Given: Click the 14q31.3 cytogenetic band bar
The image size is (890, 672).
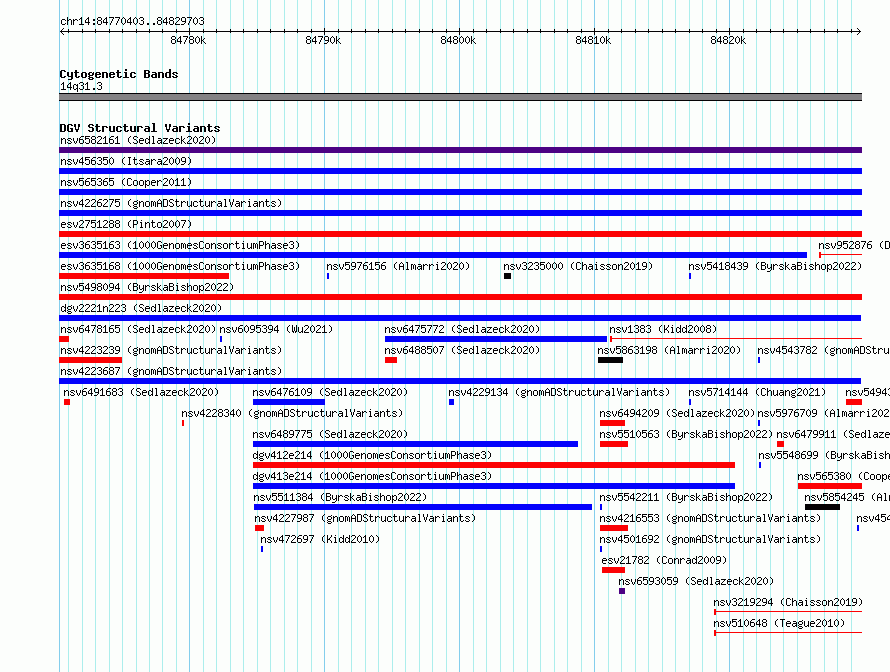Looking at the screenshot, I should pos(460,97).
